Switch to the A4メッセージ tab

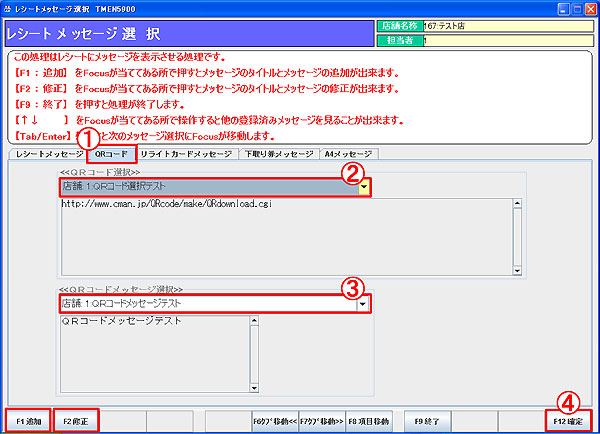click(x=349, y=154)
